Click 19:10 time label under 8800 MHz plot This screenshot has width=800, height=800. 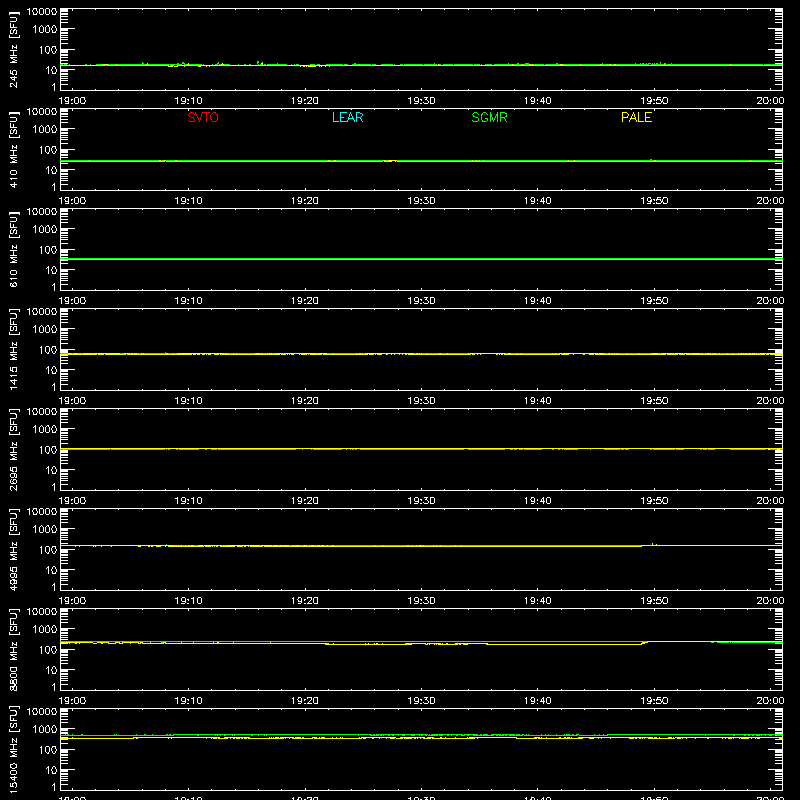point(188,701)
